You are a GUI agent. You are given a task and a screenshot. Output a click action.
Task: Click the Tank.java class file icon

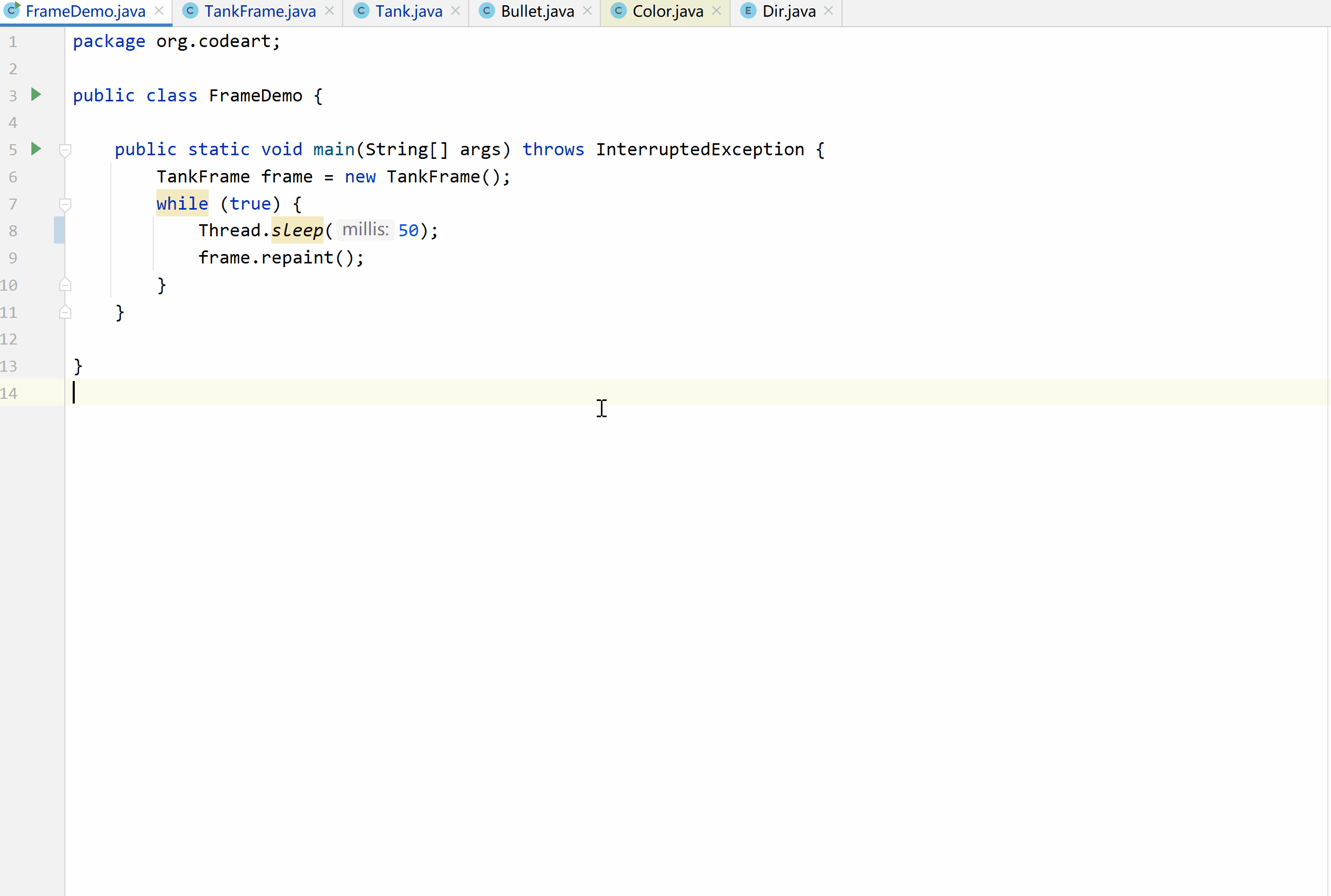(x=361, y=11)
